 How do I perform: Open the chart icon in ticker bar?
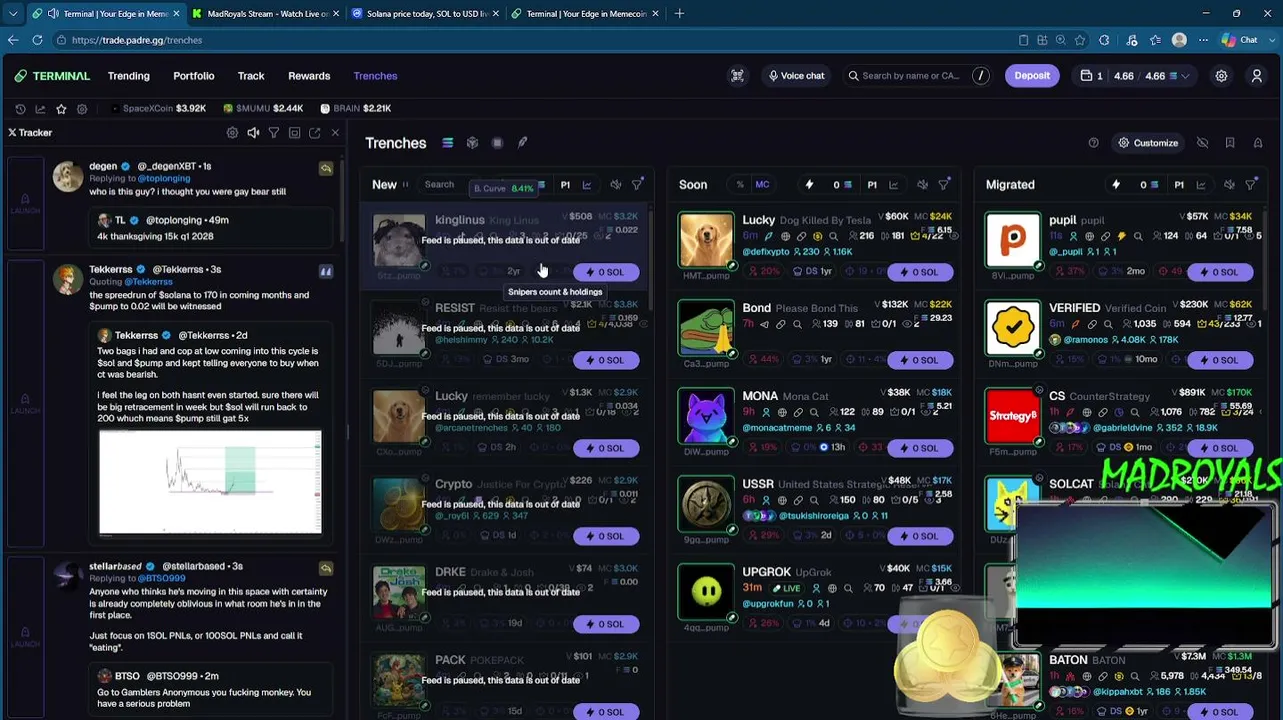coord(40,109)
